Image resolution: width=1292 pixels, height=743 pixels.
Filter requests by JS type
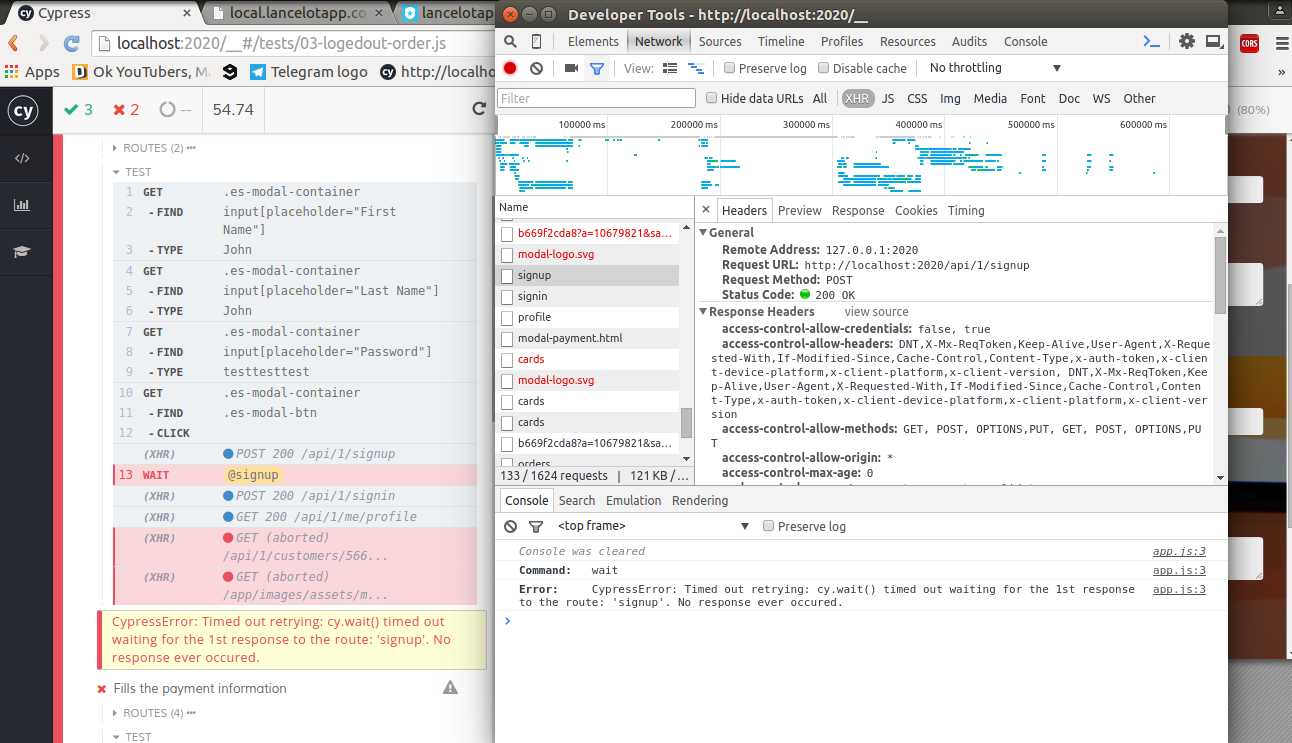tap(888, 98)
